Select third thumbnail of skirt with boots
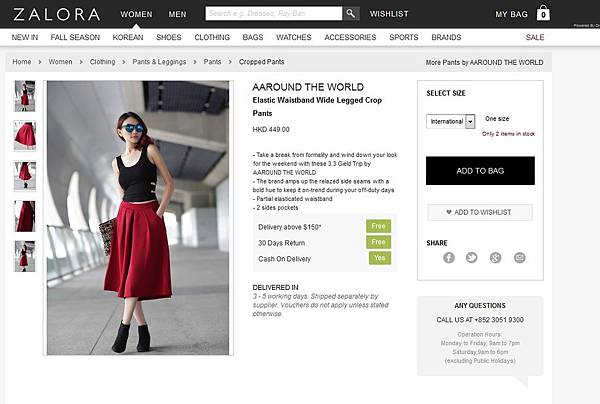 25,176
